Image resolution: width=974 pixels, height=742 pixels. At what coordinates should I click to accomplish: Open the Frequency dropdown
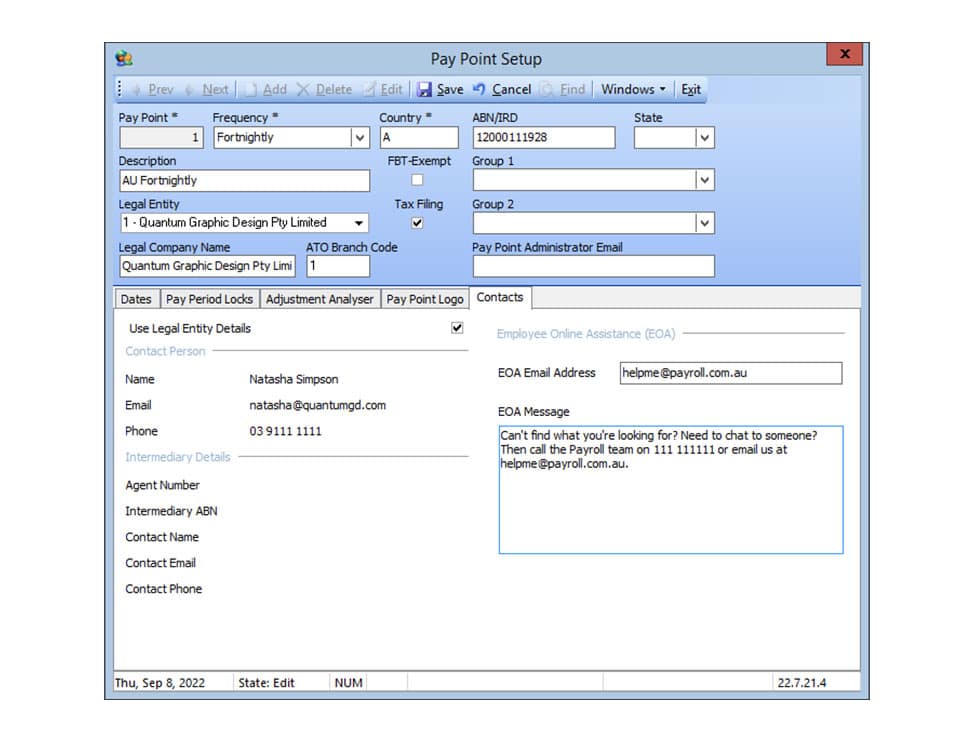[x=360, y=138]
